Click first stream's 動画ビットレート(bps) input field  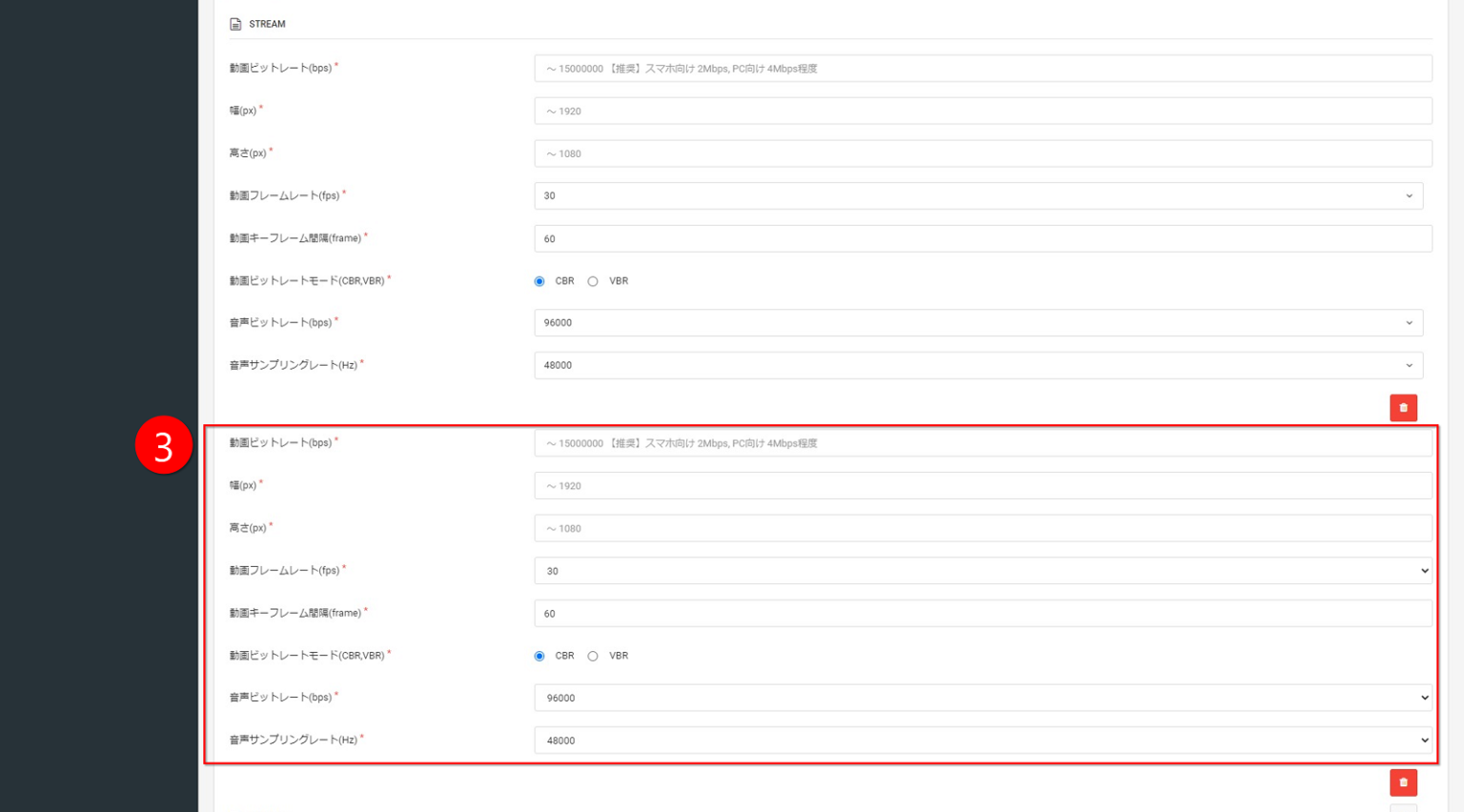982,69
